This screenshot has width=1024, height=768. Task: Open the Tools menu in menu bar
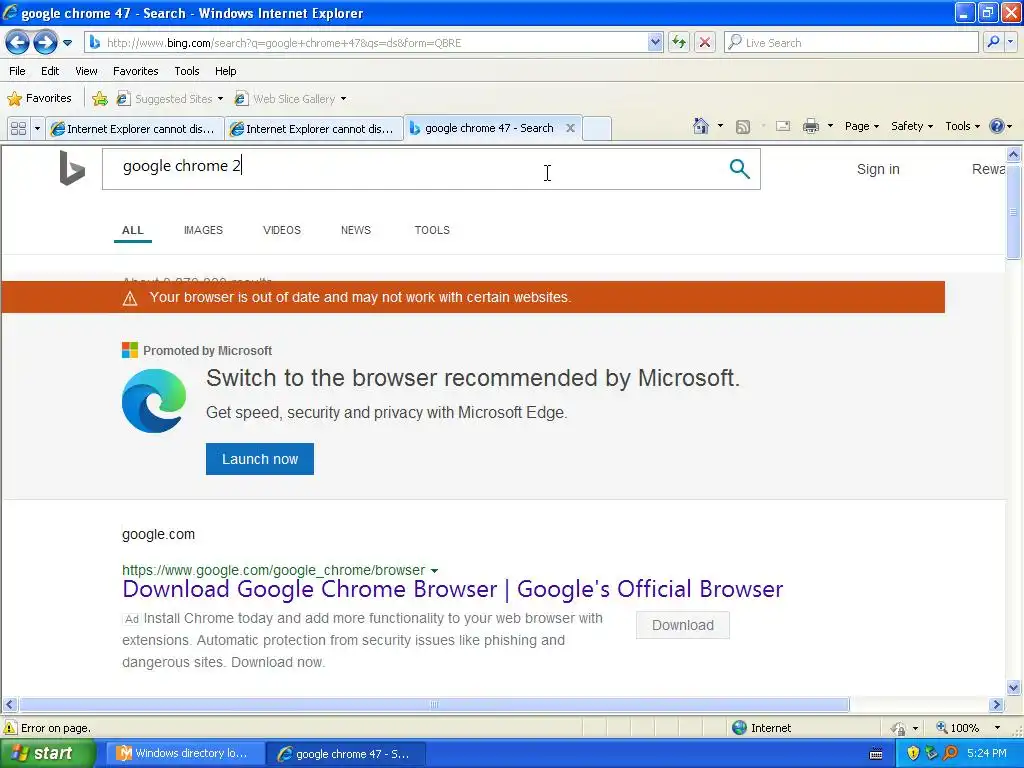pyautogui.click(x=187, y=71)
